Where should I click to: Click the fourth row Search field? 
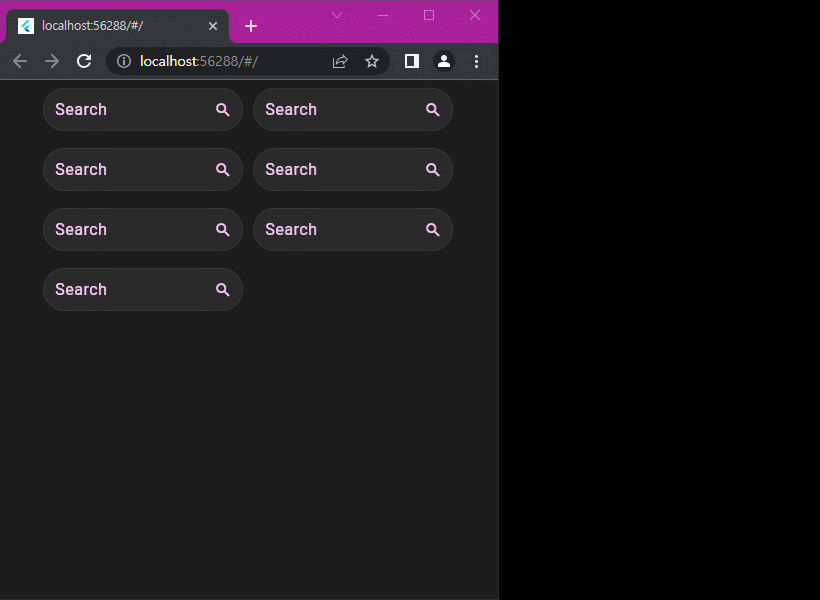coord(143,289)
